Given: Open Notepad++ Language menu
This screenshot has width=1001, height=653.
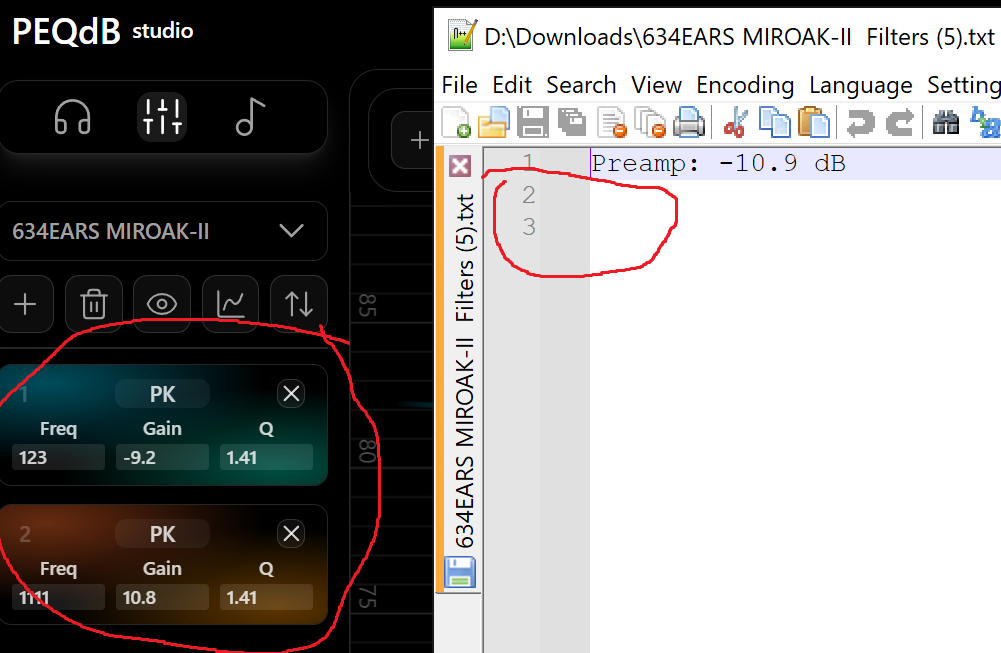Looking at the screenshot, I should click(861, 85).
